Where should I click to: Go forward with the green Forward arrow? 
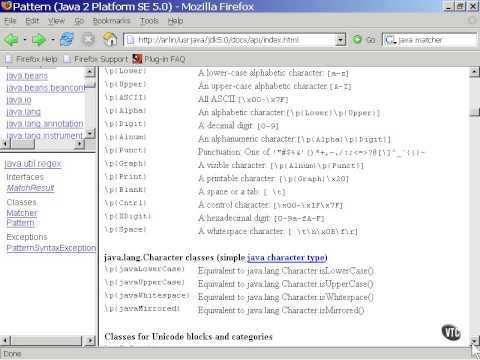(39, 40)
